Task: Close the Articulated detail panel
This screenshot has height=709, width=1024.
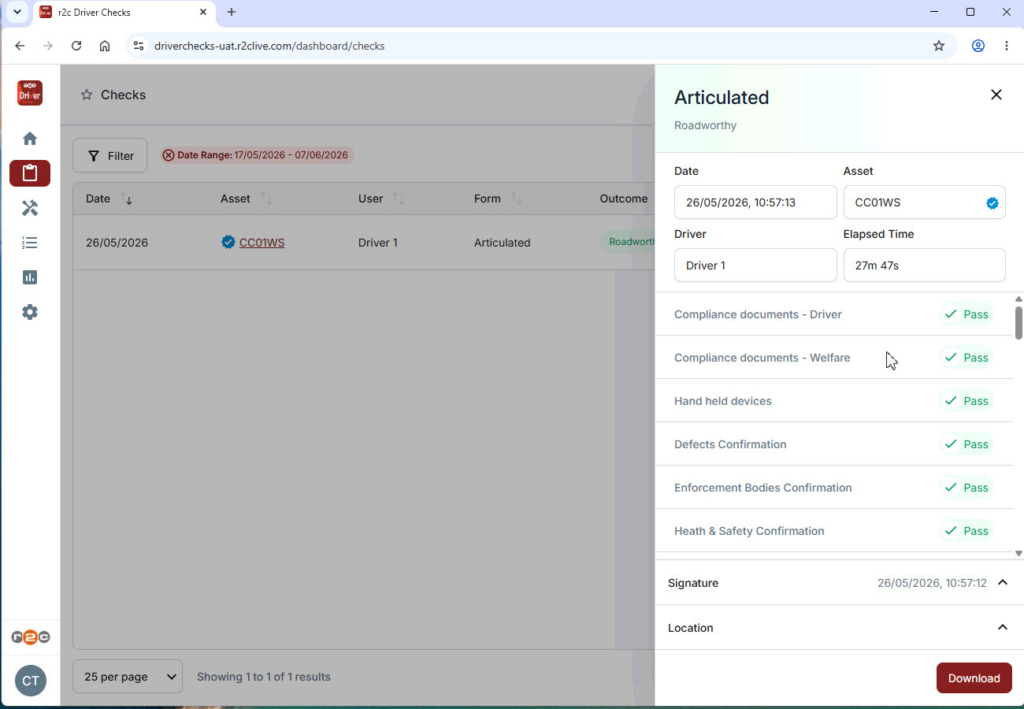Action: 996,95
